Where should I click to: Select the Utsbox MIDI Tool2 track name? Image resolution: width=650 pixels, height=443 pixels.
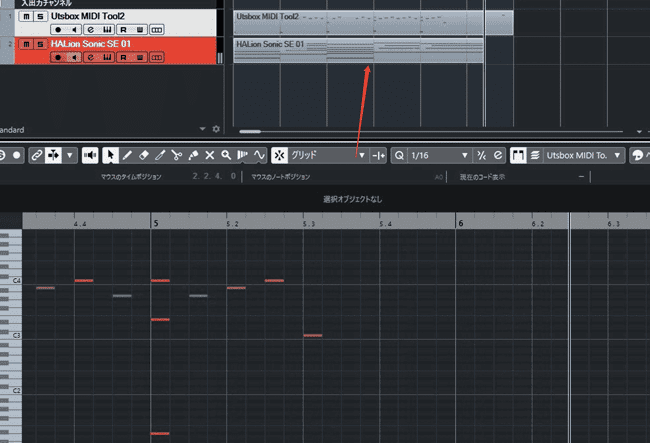pyautogui.click(x=87, y=16)
